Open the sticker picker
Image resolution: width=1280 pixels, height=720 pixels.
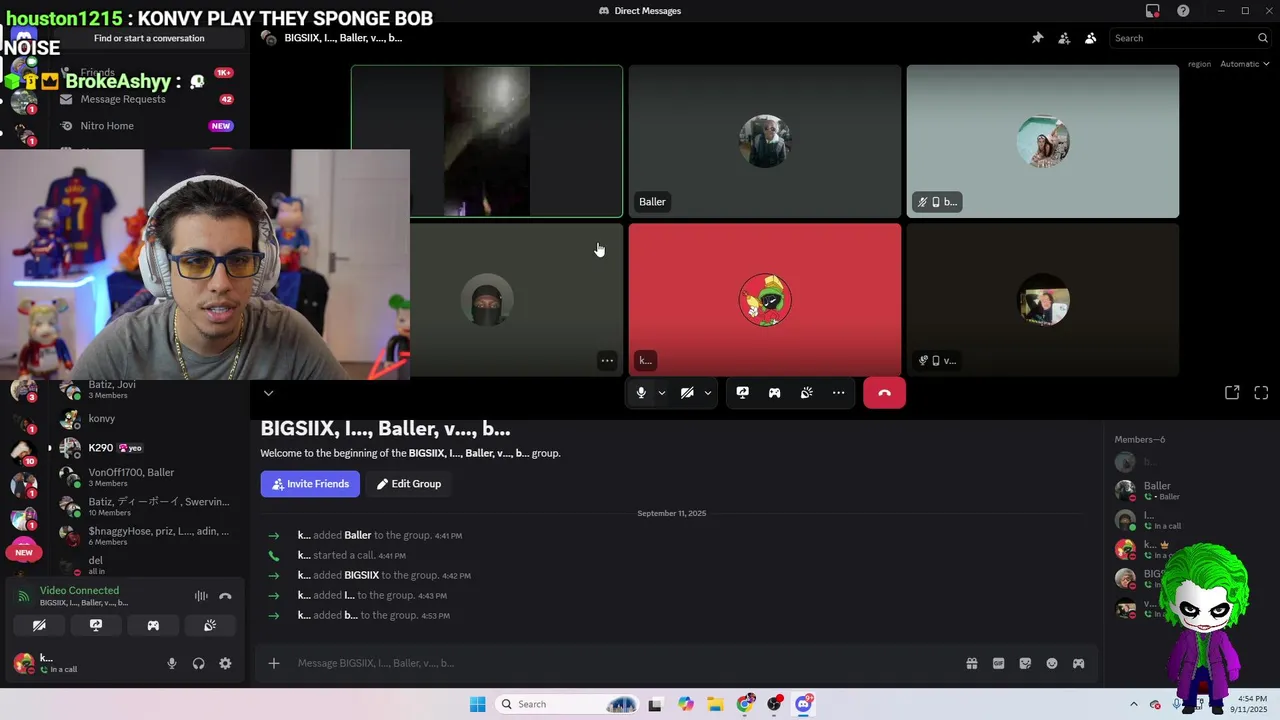tap(1025, 663)
